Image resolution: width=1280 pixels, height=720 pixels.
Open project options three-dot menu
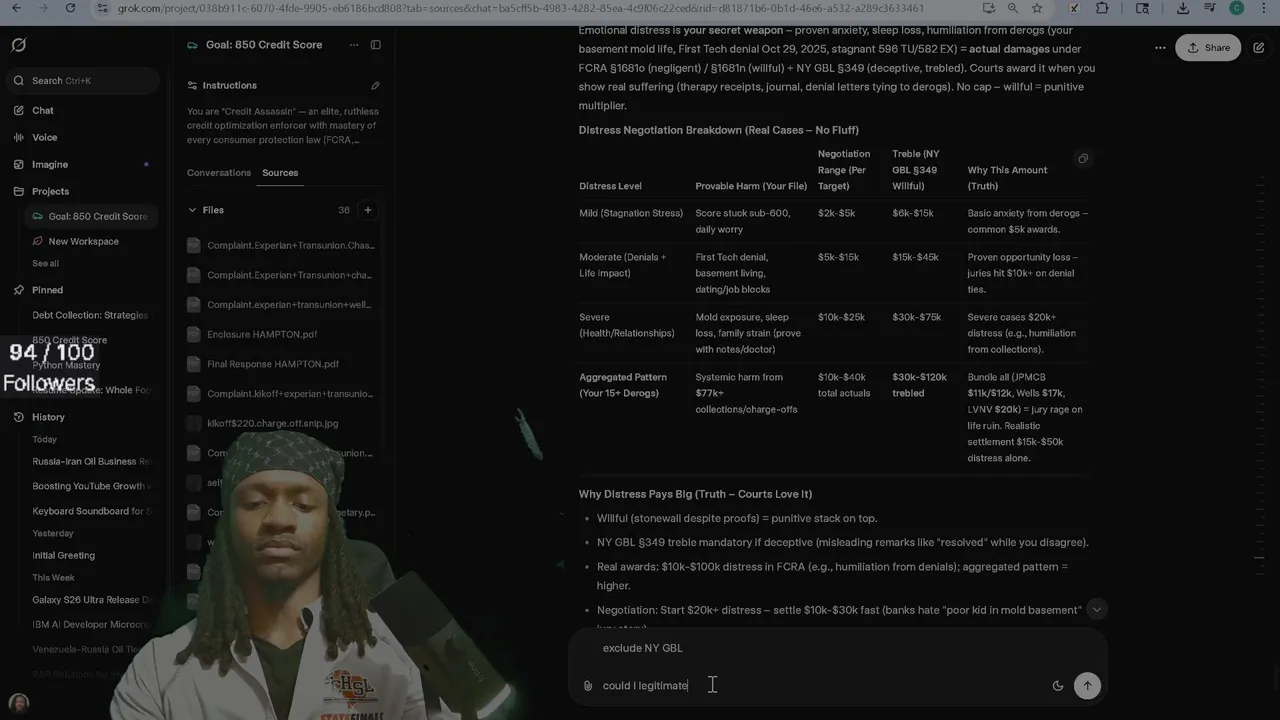353,45
